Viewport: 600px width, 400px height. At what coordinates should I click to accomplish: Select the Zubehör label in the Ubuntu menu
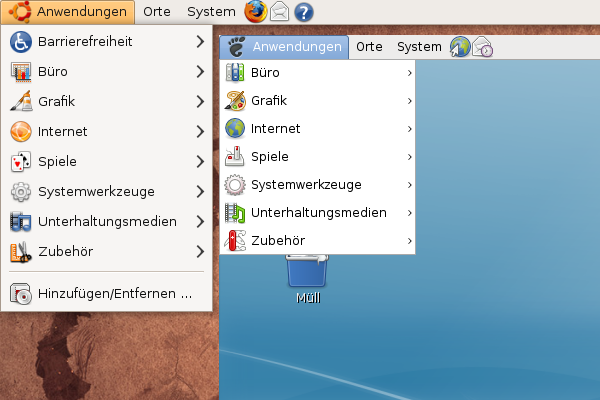click(65, 251)
